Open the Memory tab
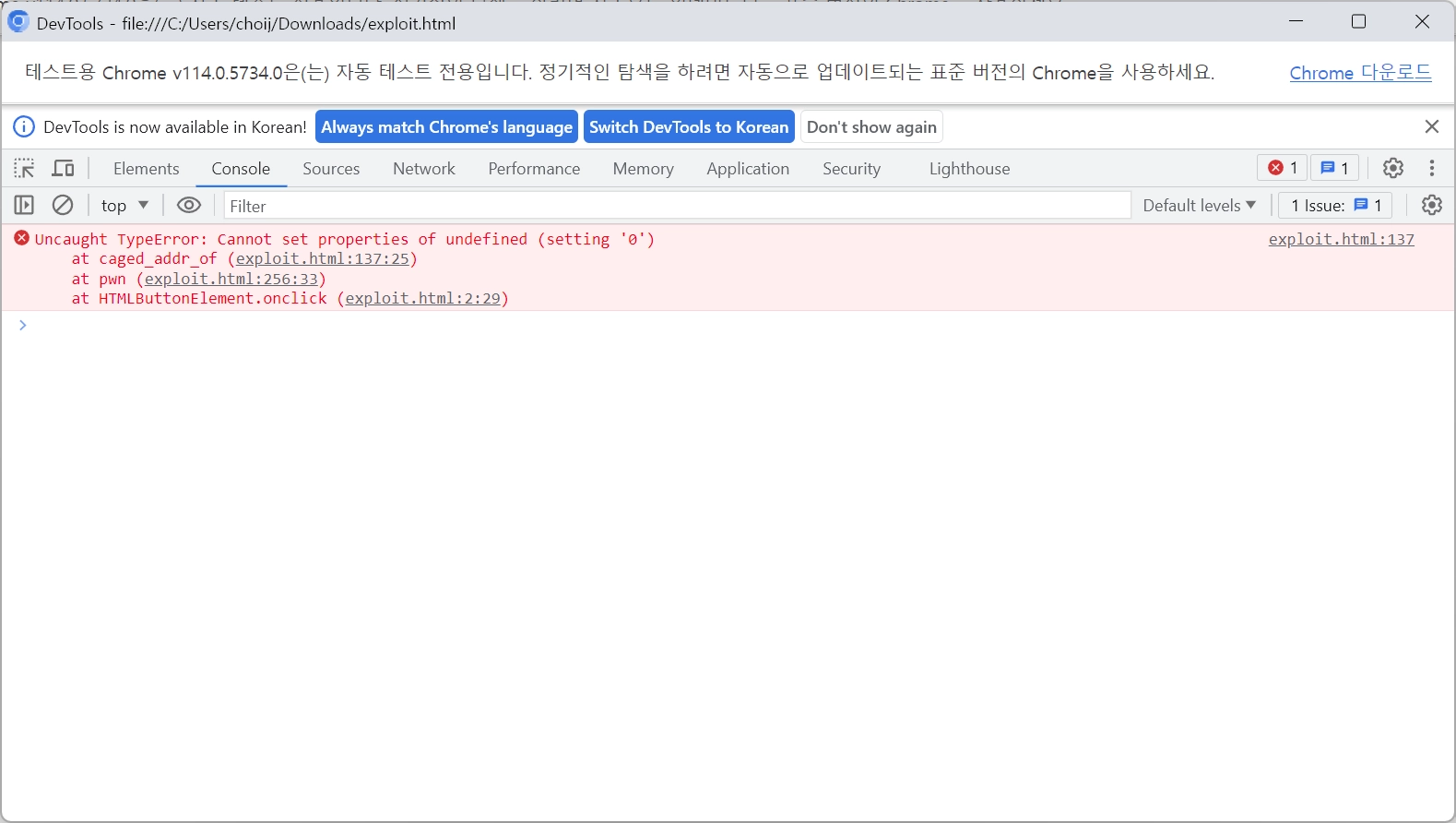Image resolution: width=1456 pixels, height=823 pixels. coord(644,169)
